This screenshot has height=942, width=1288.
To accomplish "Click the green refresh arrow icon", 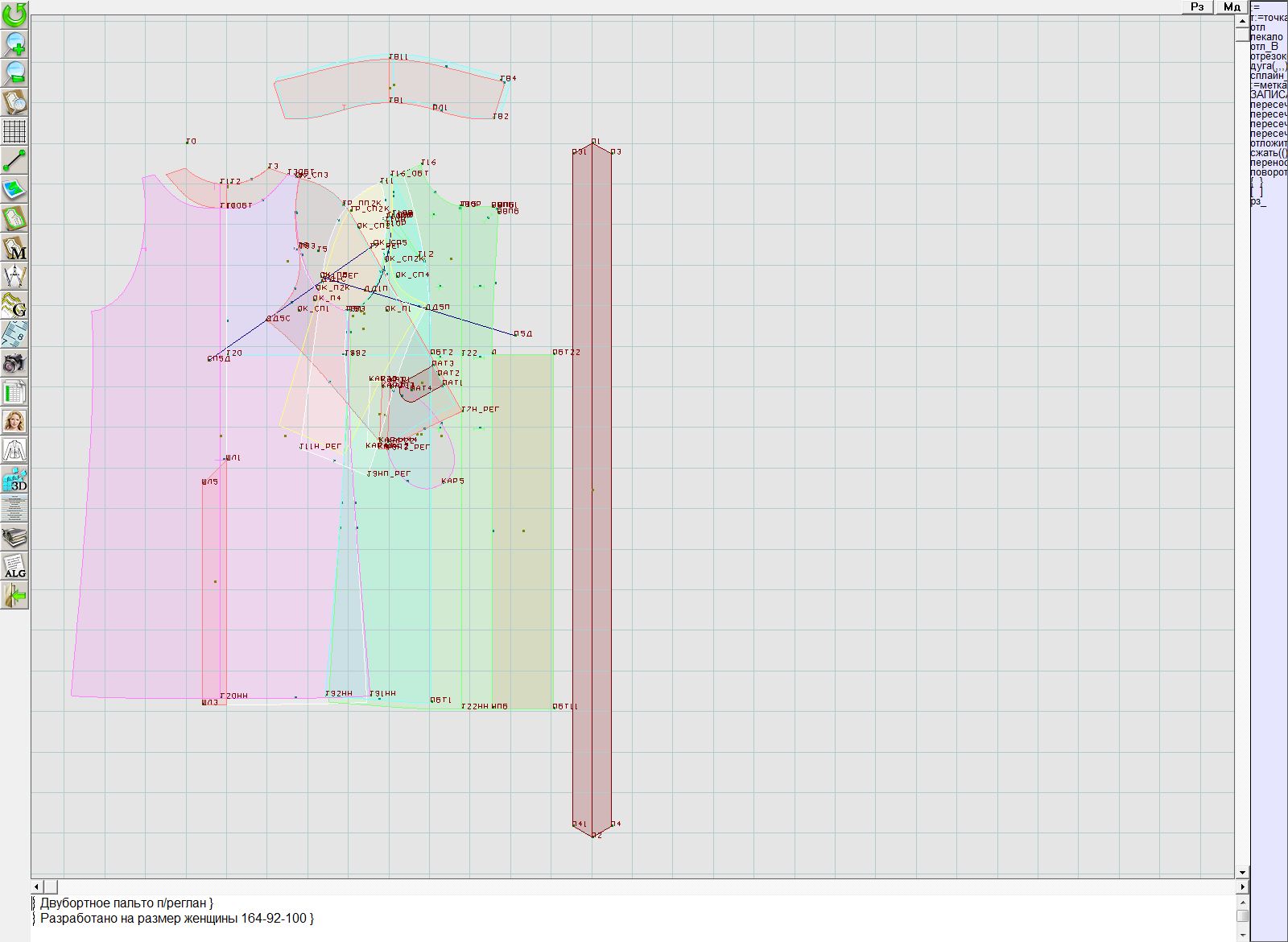I will click(x=14, y=14).
